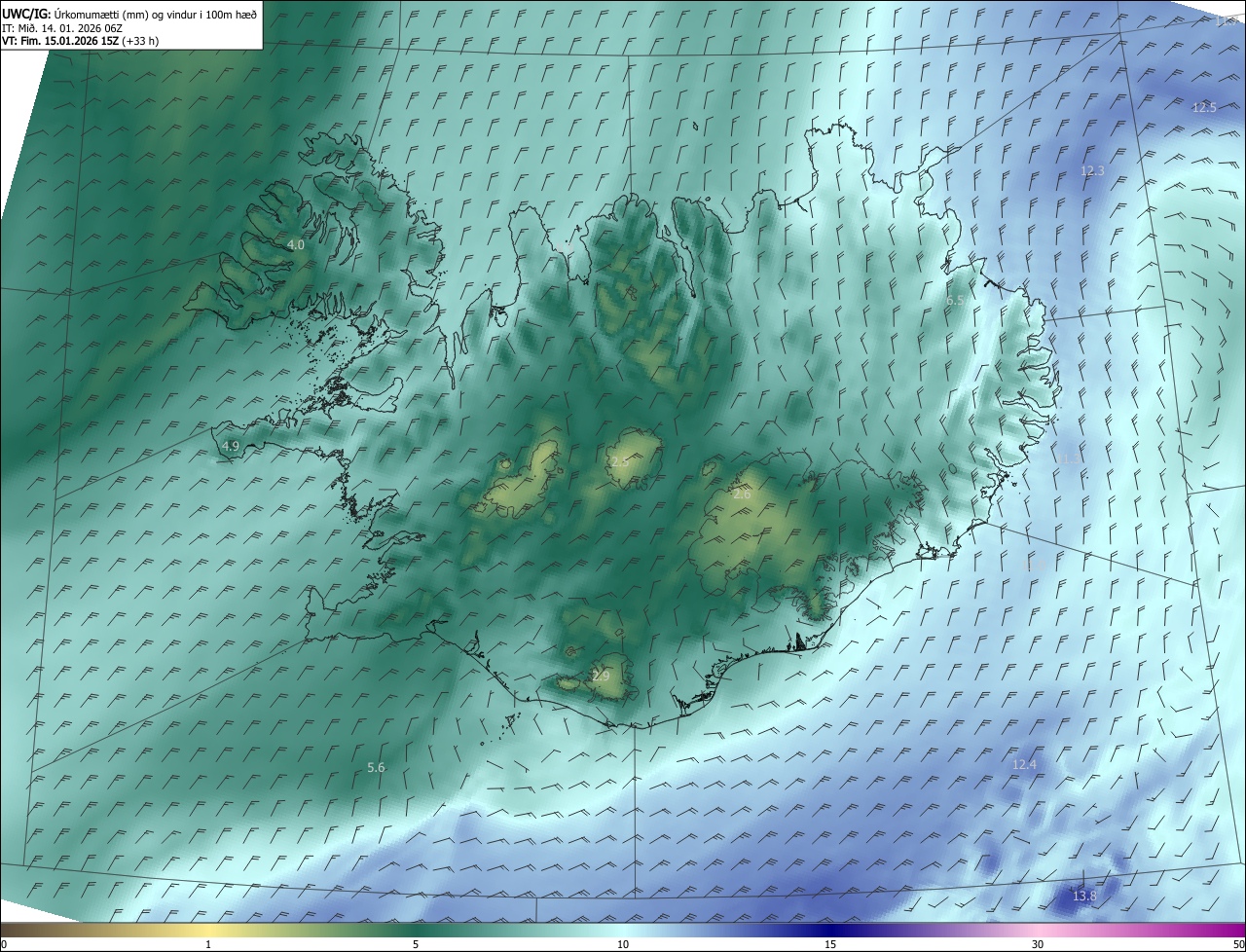This screenshot has width=1246, height=952.
Task: Click the 13.8 value label on the map
Action: (1083, 896)
